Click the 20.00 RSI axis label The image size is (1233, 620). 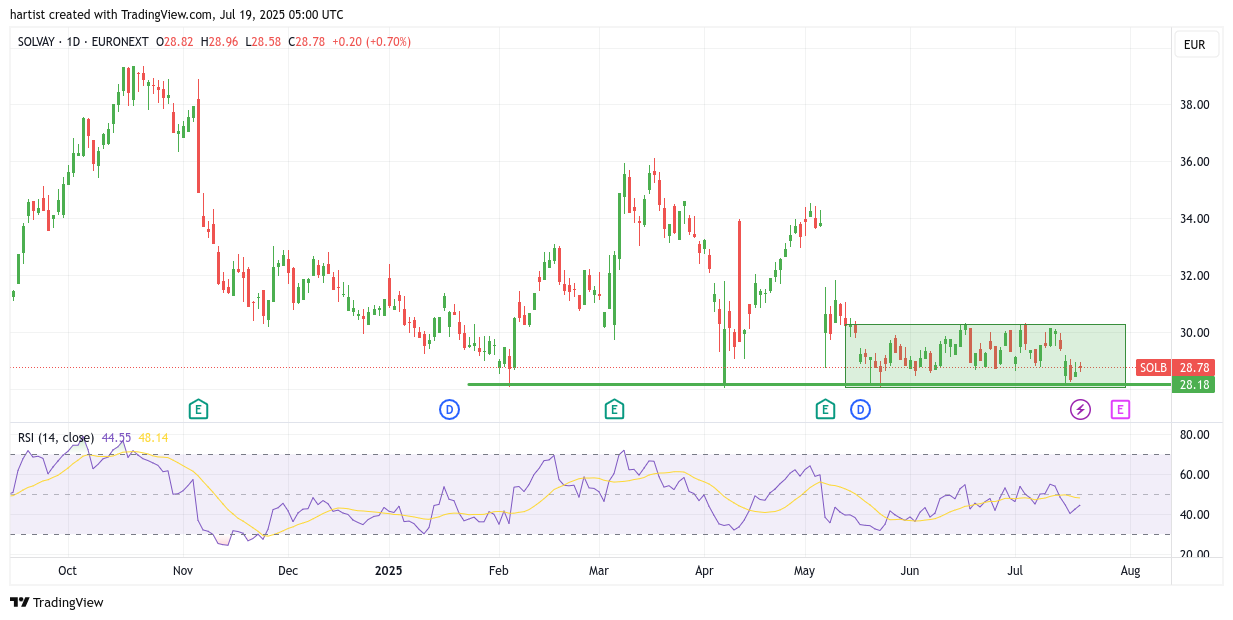1195,554
